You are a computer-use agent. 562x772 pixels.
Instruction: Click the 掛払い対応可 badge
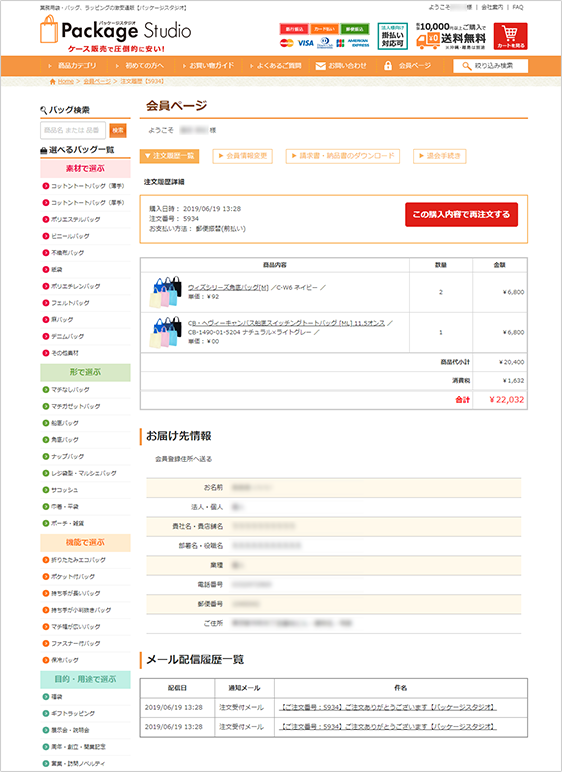(x=393, y=36)
